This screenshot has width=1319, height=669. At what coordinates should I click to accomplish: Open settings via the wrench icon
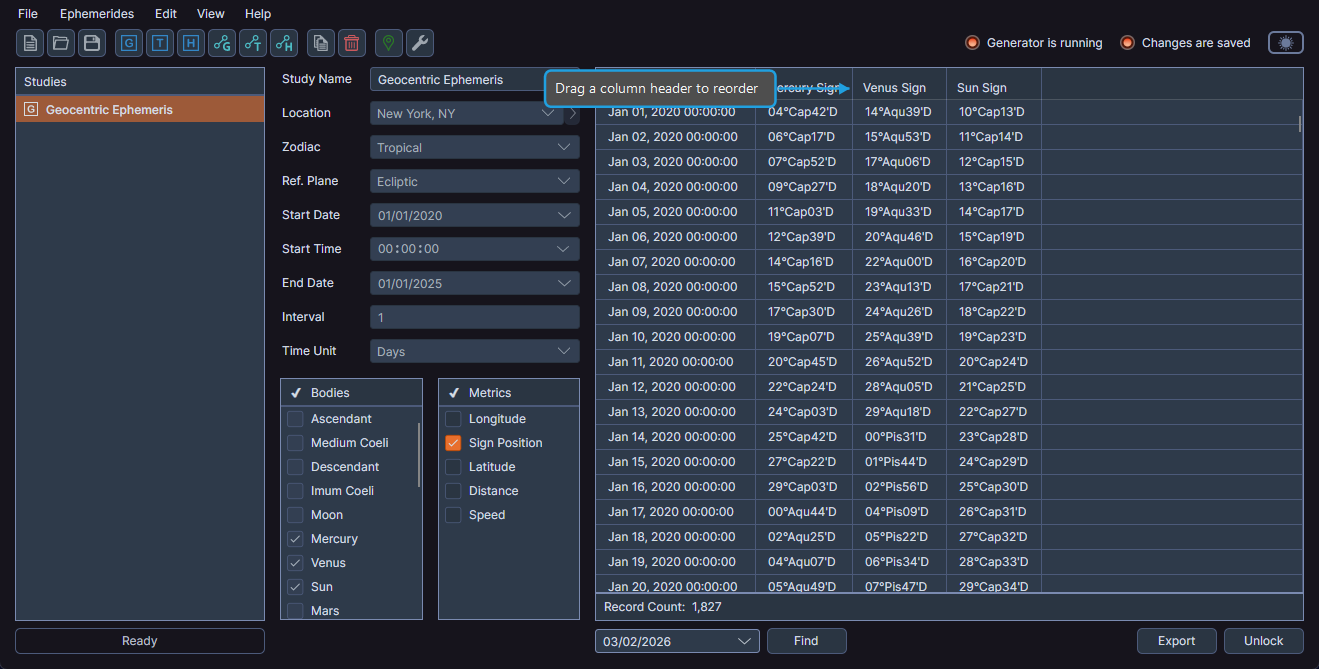(x=419, y=43)
